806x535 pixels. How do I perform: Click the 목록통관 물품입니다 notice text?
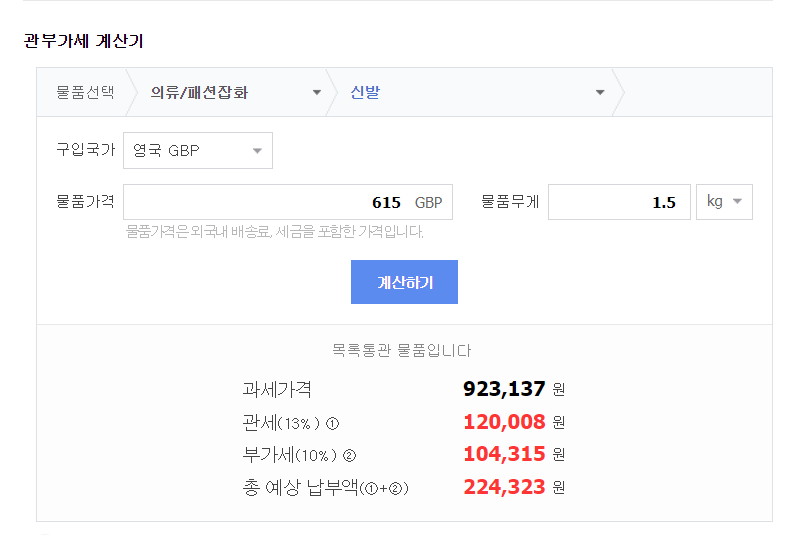click(401, 351)
